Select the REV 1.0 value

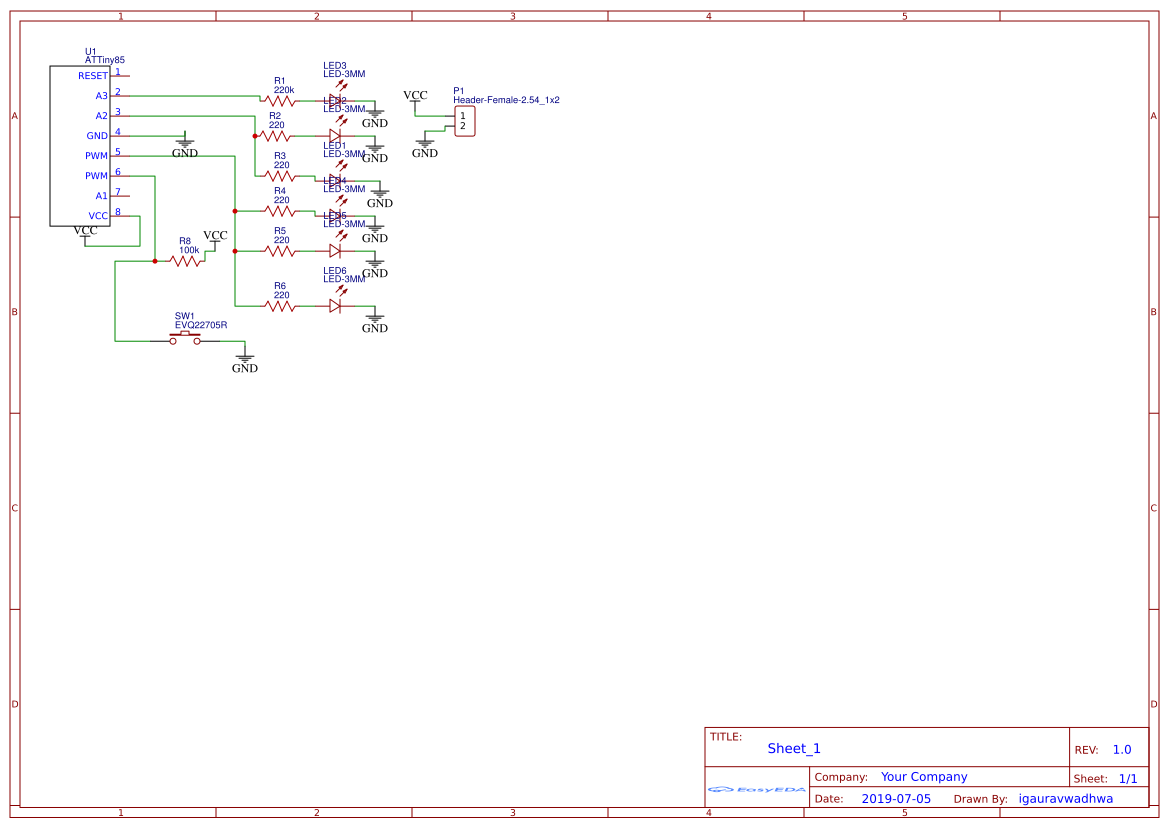(x=1122, y=750)
